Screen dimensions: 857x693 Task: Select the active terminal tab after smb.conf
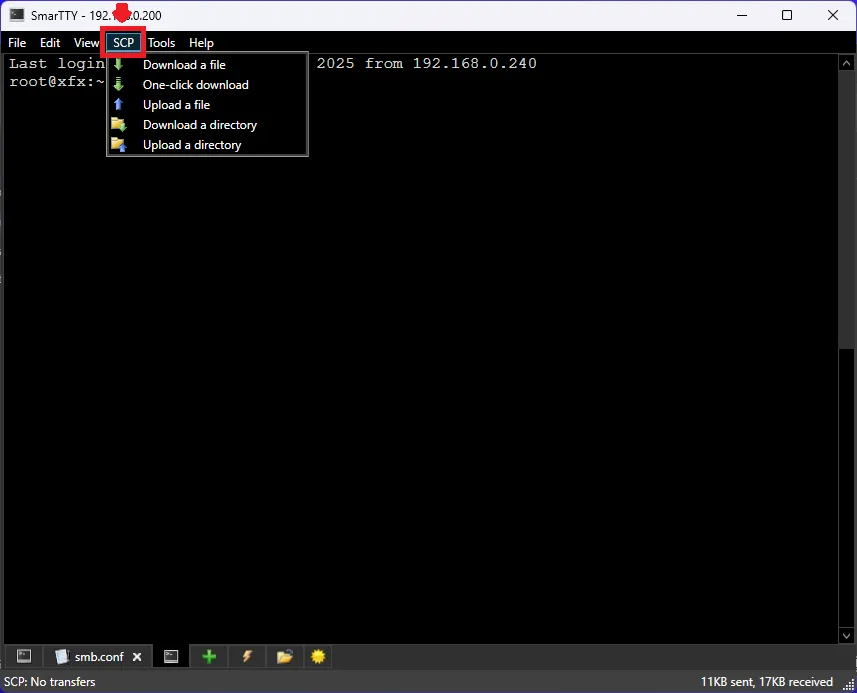[171, 657]
